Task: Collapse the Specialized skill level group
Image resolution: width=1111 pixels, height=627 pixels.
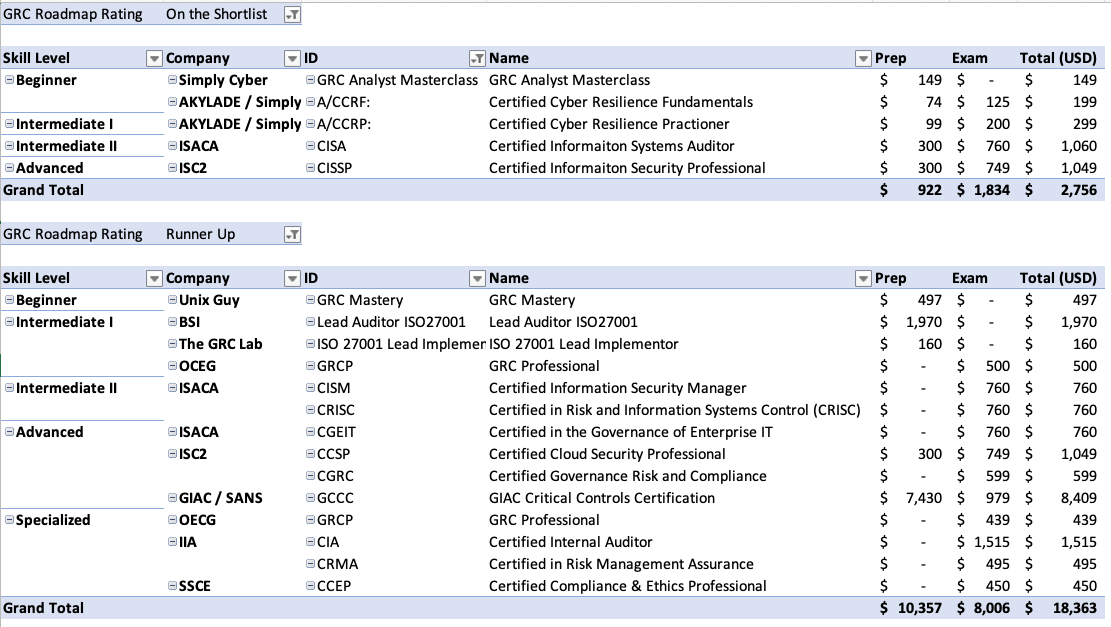Action: (x=9, y=520)
